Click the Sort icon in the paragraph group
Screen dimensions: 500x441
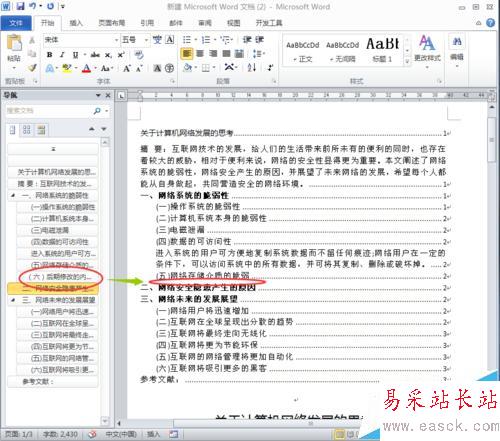252,68
